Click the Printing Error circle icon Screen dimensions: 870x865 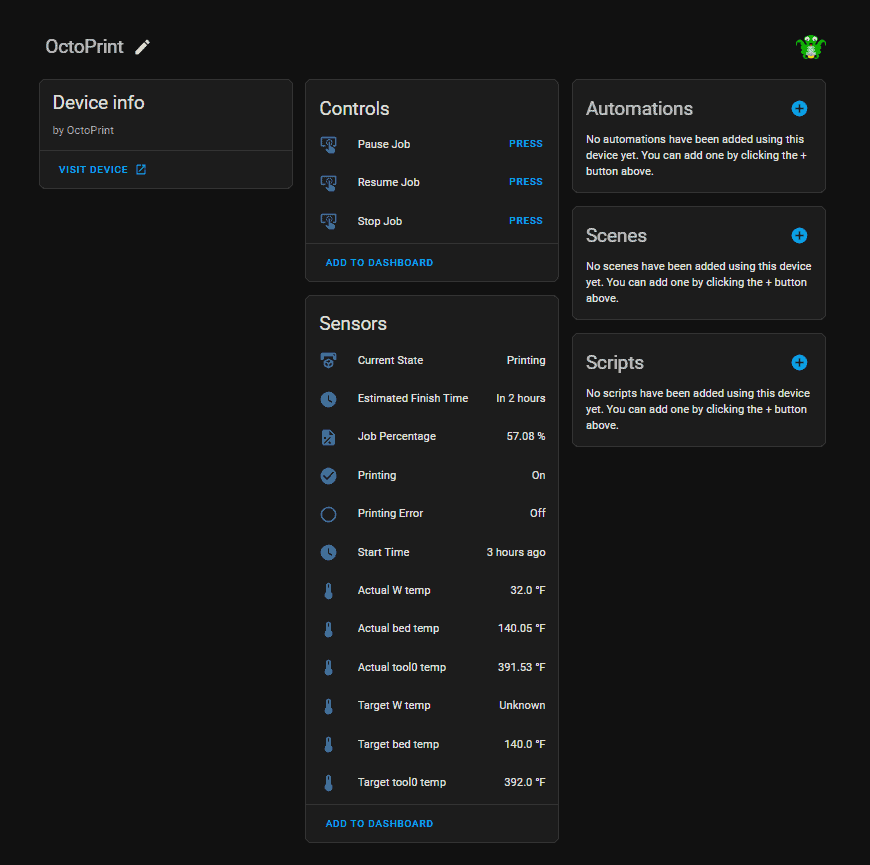tap(328, 514)
